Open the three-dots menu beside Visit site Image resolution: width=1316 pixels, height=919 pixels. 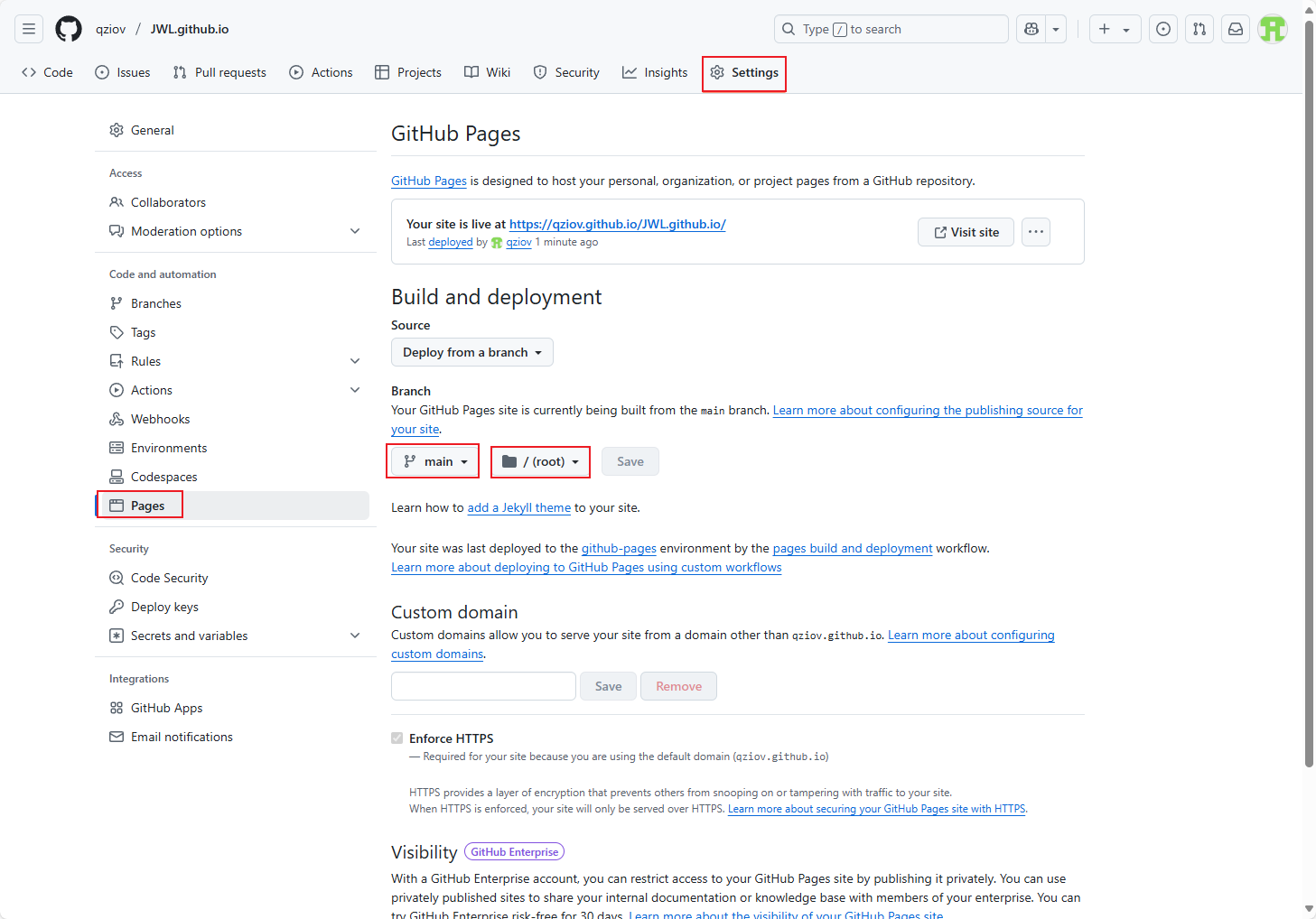1036,232
